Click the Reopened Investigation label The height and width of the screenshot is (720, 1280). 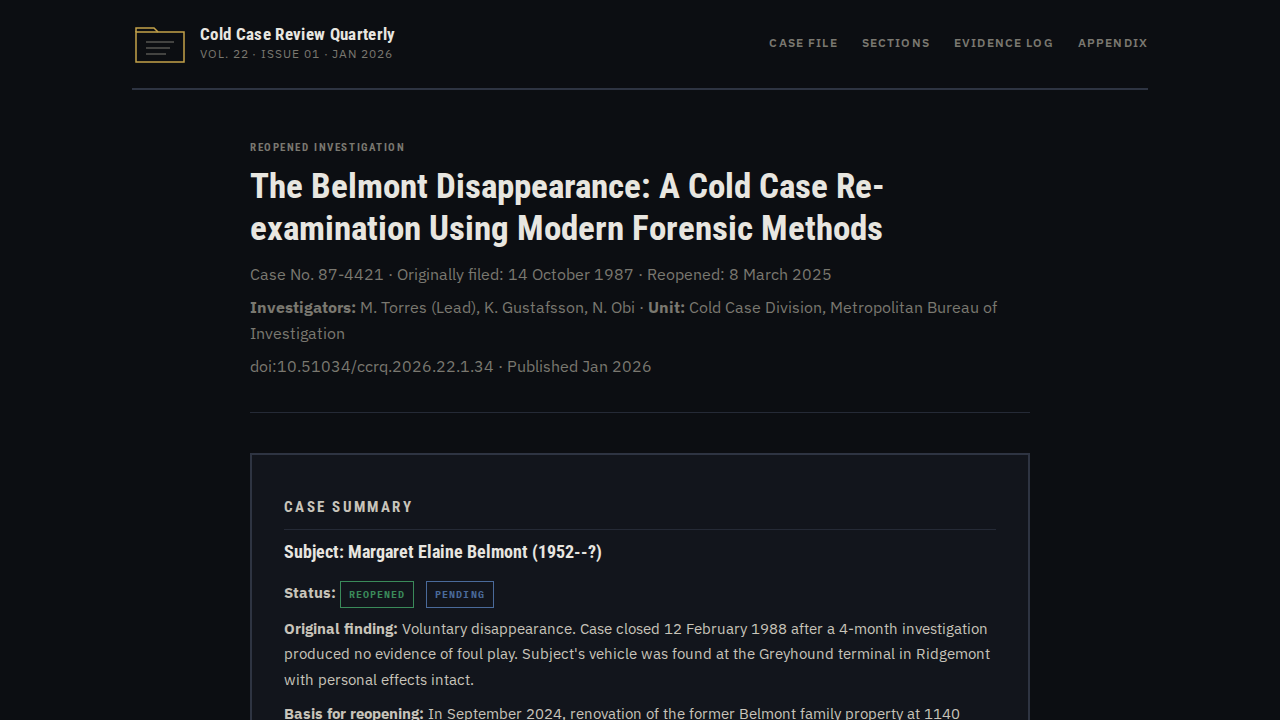327,147
